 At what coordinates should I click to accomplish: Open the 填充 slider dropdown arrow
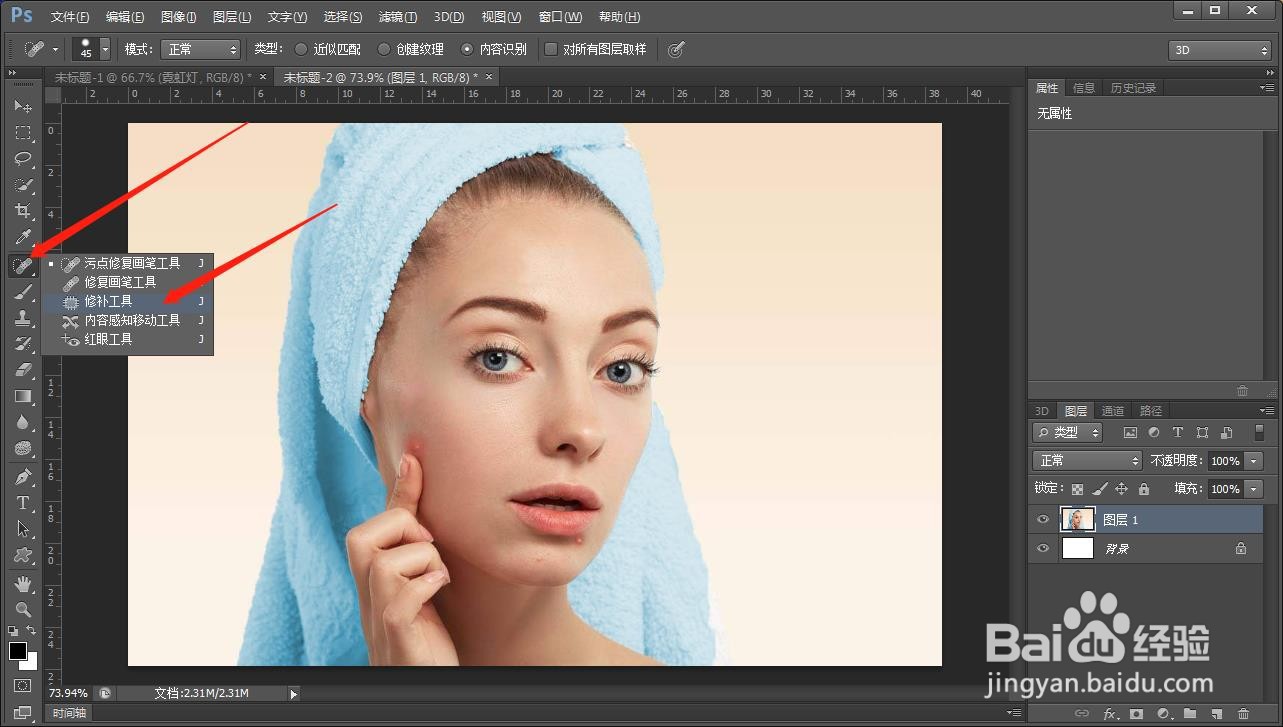(1253, 489)
